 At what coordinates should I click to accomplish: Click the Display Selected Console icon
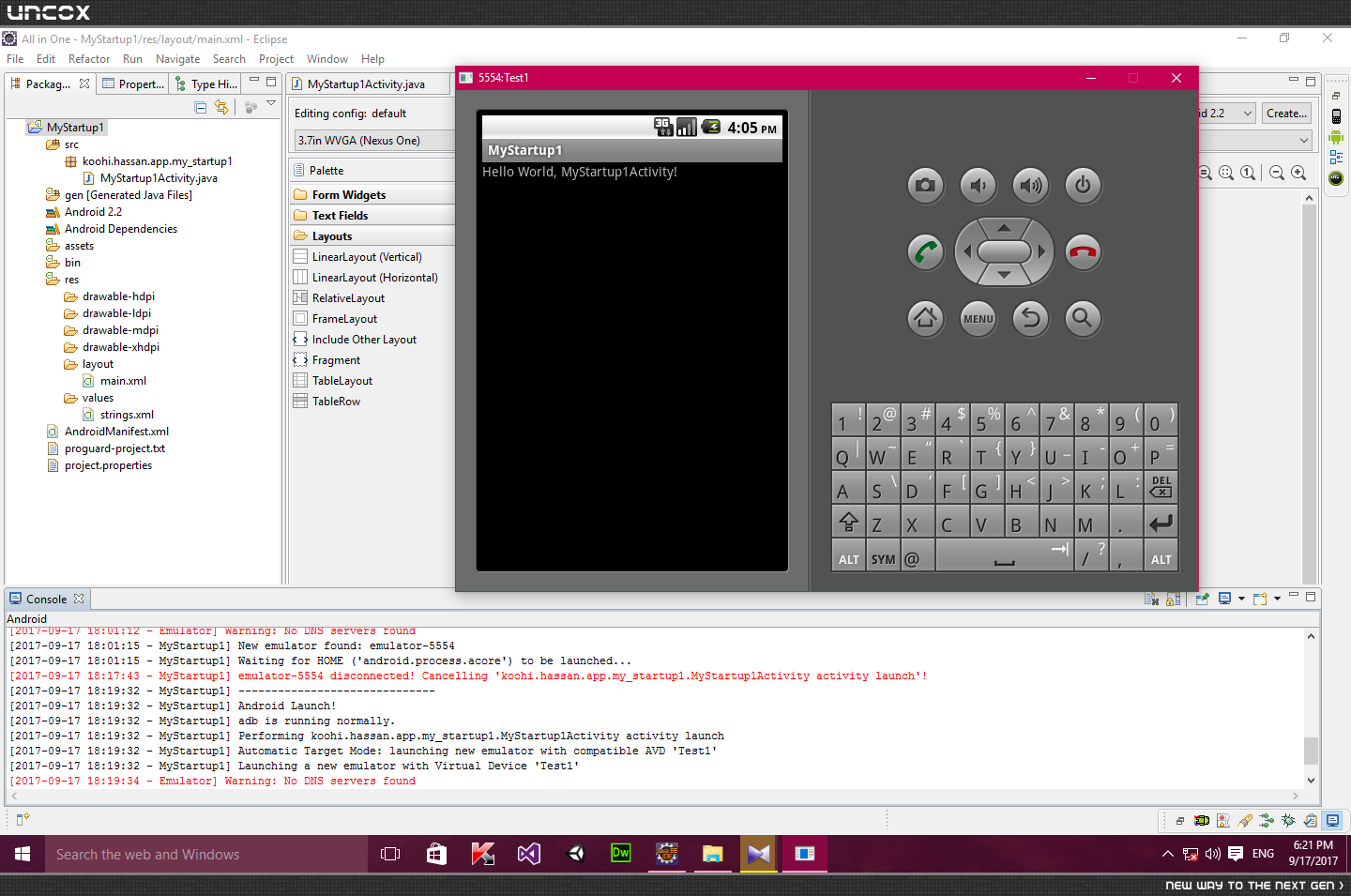[x=1224, y=599]
